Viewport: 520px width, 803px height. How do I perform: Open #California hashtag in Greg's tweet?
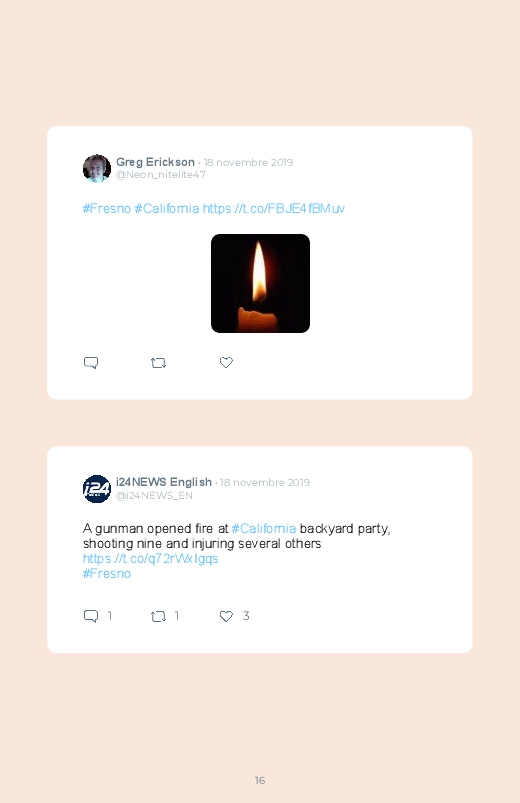click(x=167, y=208)
